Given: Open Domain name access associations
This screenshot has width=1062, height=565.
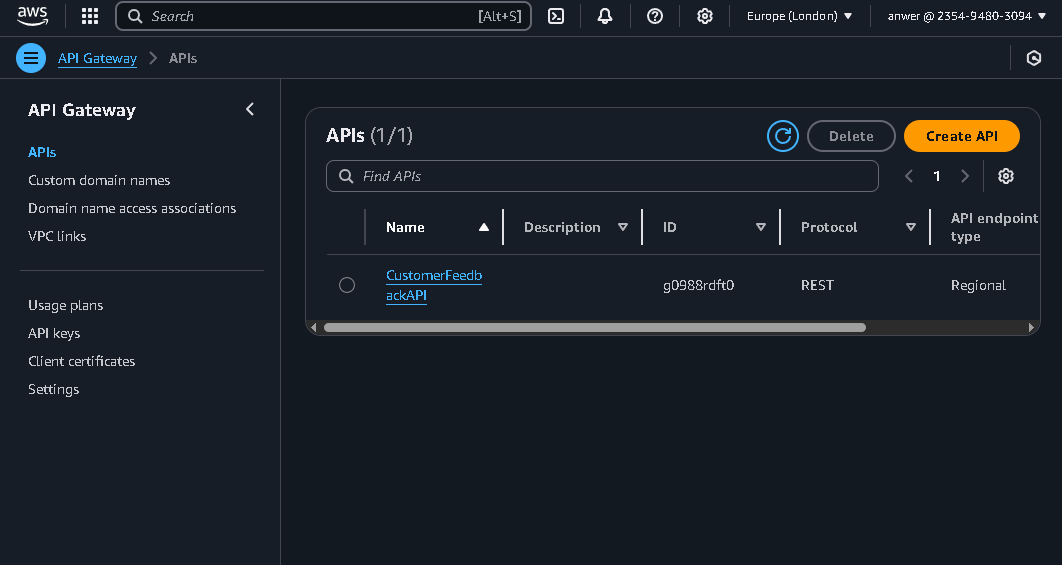Looking at the screenshot, I should 132,208.
